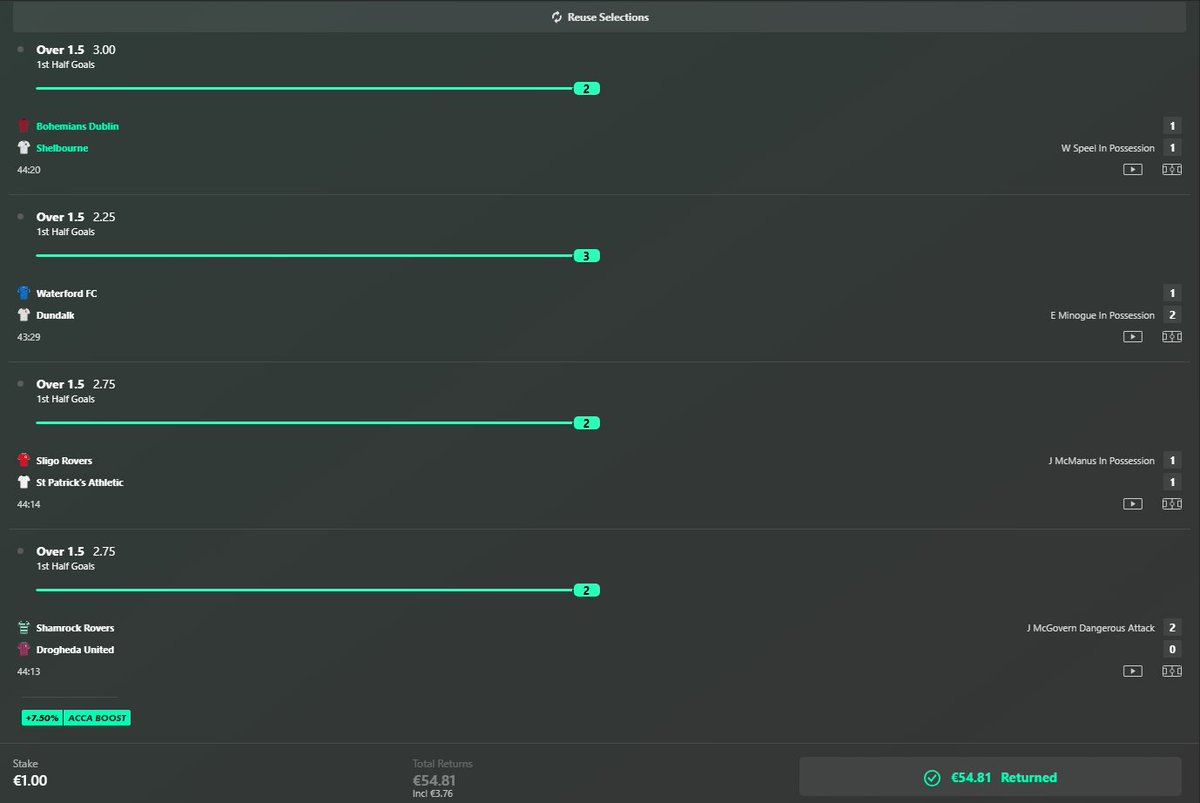Click the status dot beside Over 1.5 3.00

coord(20,48)
